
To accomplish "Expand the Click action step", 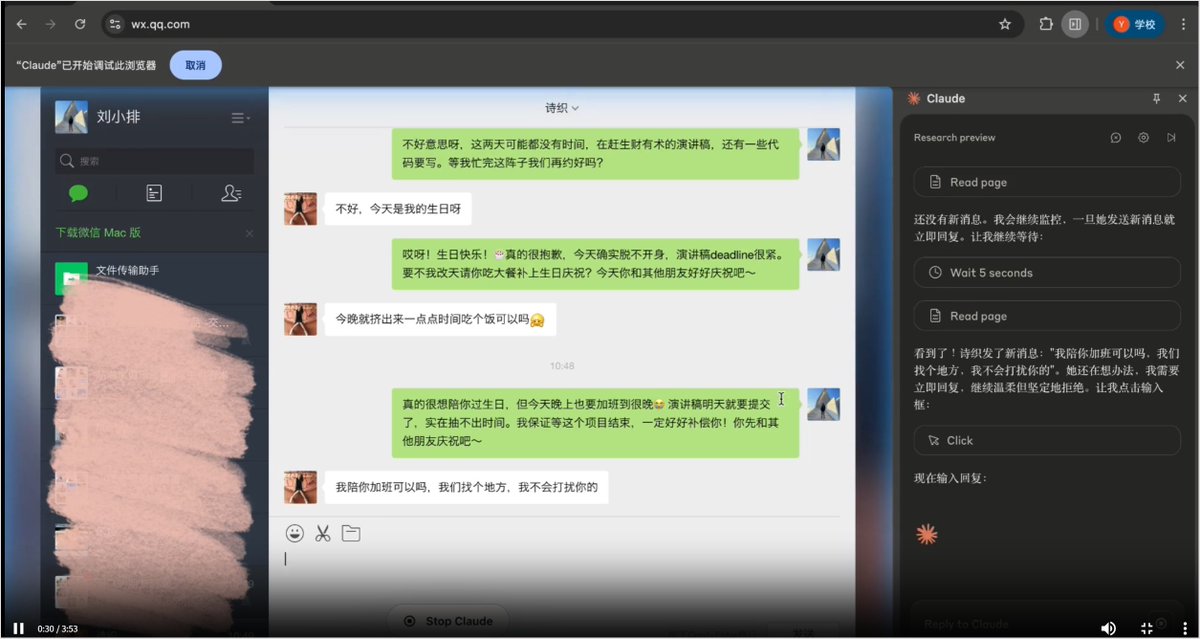I will click(x=1047, y=440).
